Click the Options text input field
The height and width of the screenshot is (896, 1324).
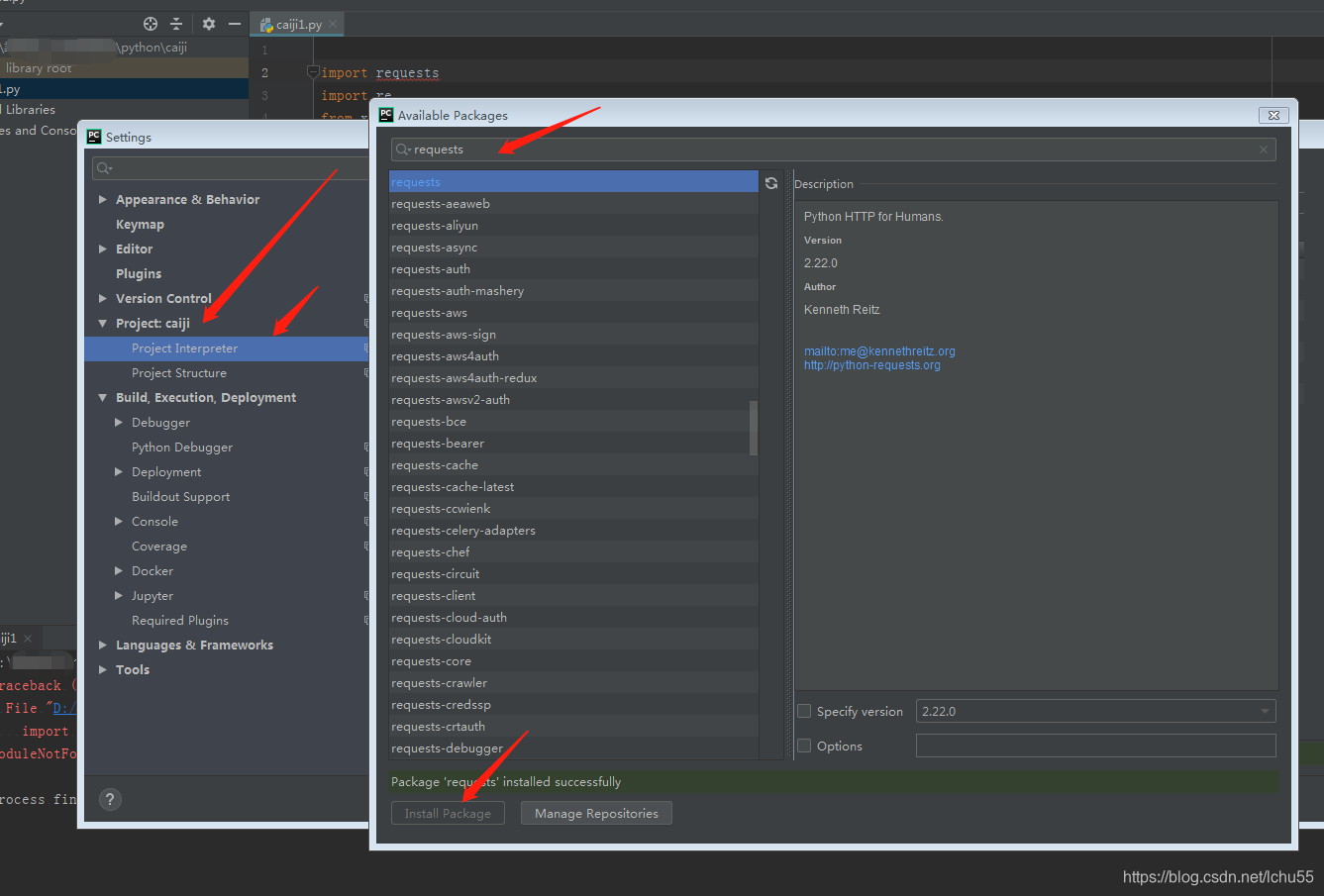1096,746
